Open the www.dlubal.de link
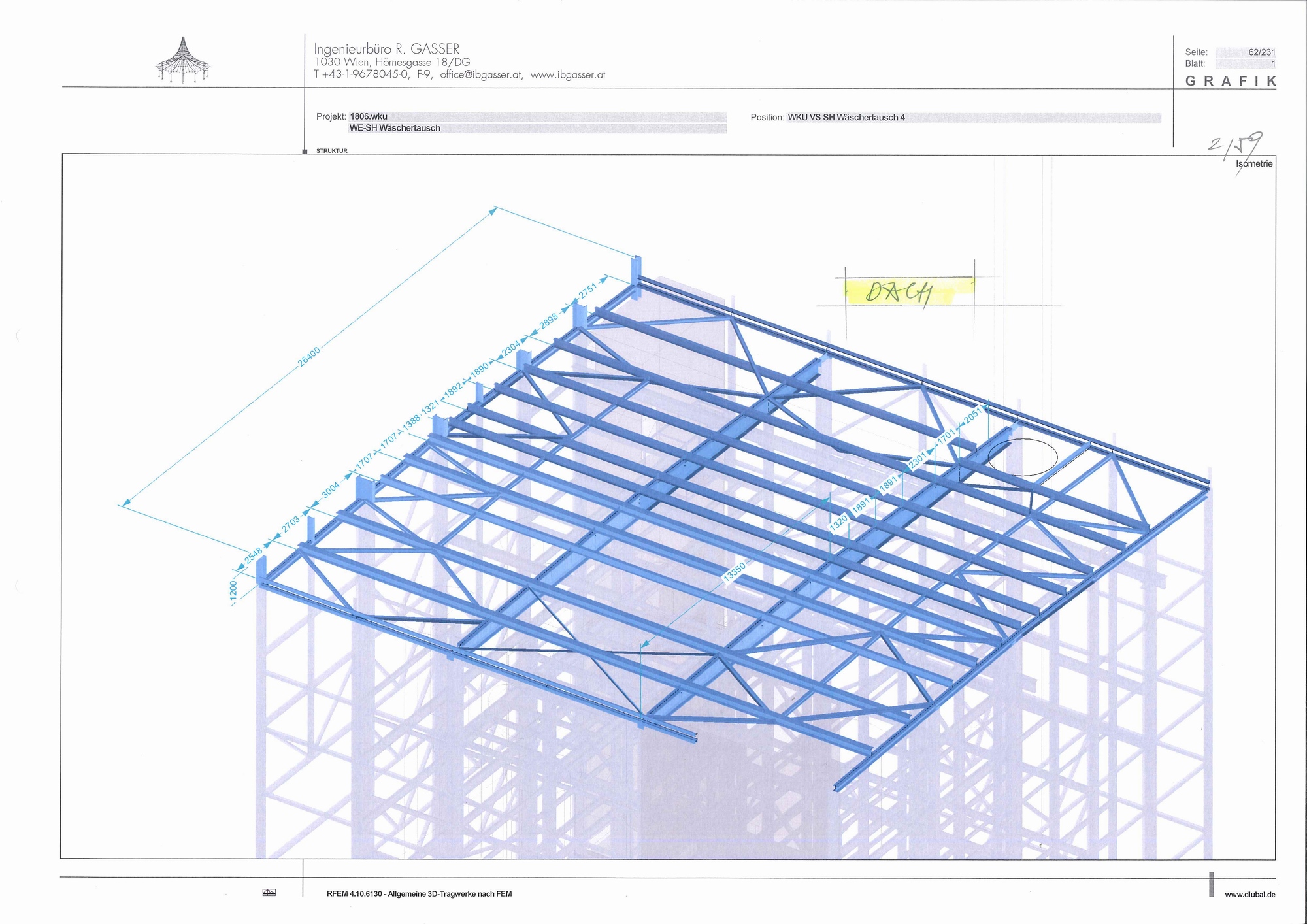The image size is (1307, 924). [1249, 894]
